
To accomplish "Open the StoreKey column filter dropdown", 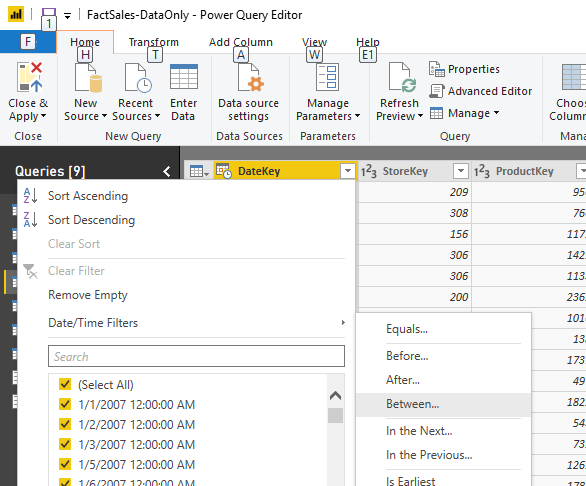I will 460,171.
